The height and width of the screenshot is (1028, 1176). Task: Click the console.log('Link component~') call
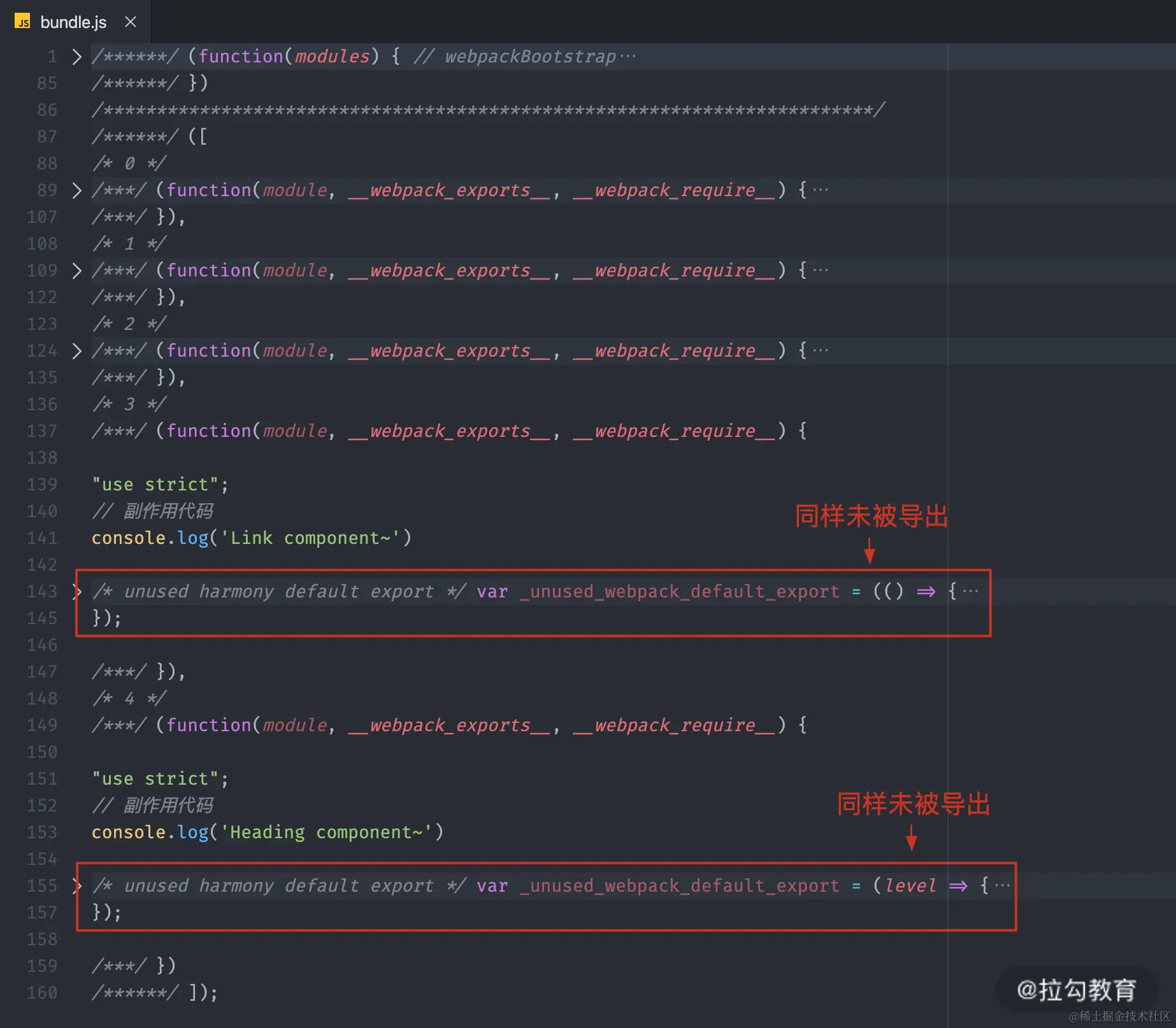click(252, 538)
